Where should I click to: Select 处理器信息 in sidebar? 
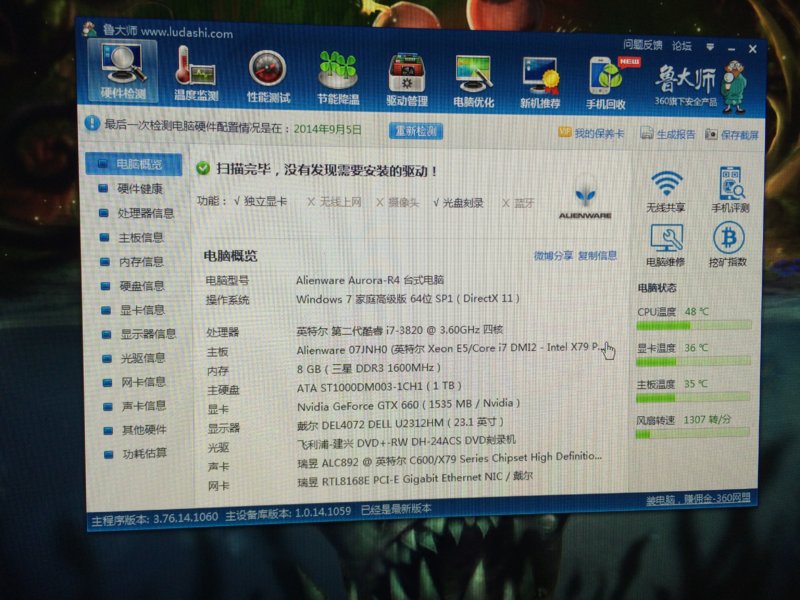click(x=136, y=213)
